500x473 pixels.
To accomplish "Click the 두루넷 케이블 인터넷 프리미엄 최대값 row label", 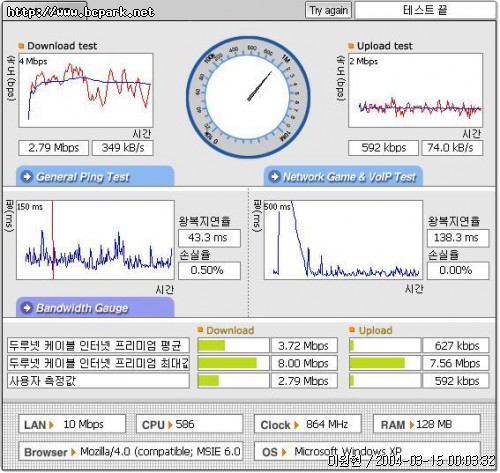I will (x=98, y=363).
